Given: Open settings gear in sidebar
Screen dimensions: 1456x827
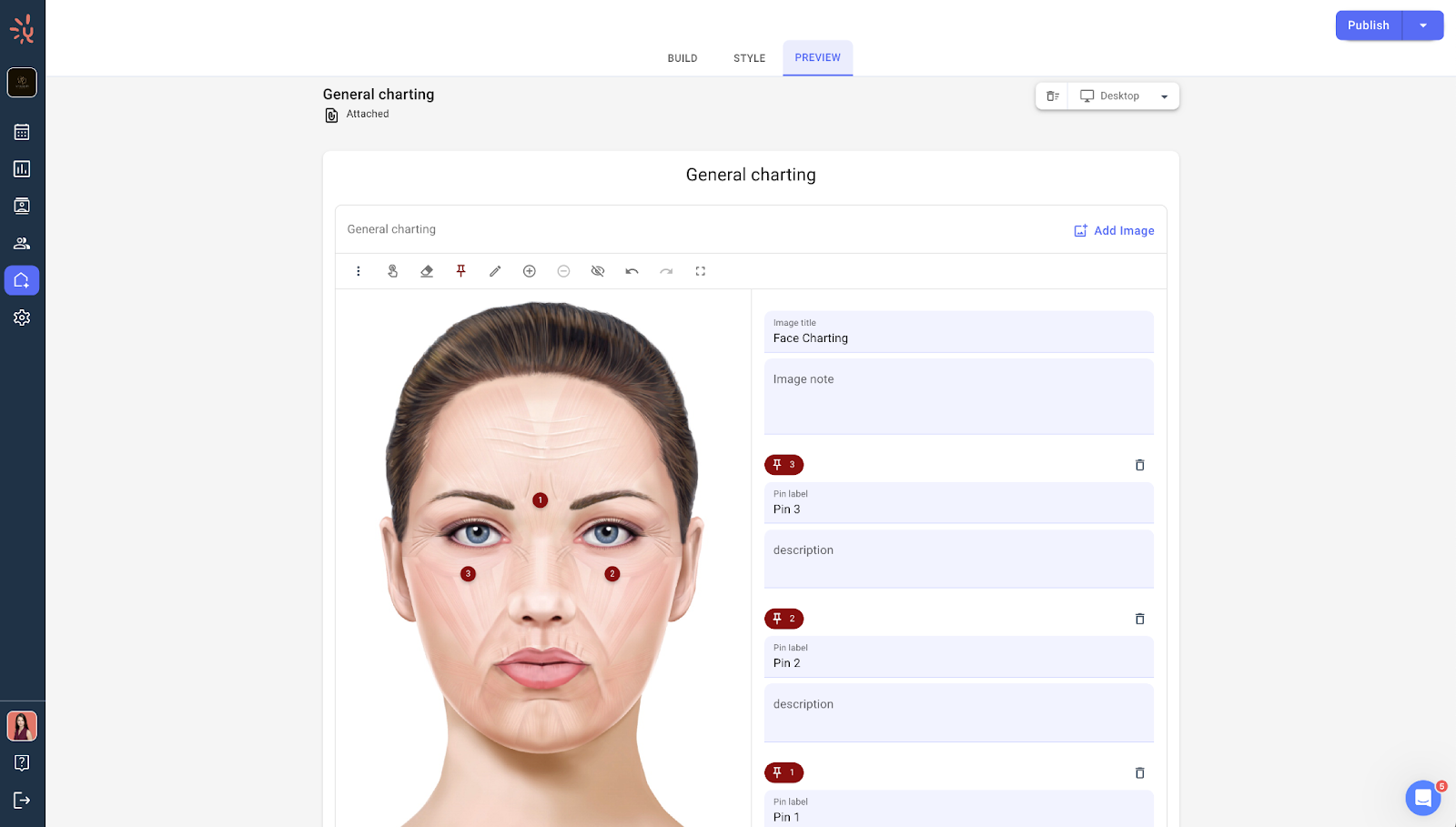Looking at the screenshot, I should coord(22,318).
